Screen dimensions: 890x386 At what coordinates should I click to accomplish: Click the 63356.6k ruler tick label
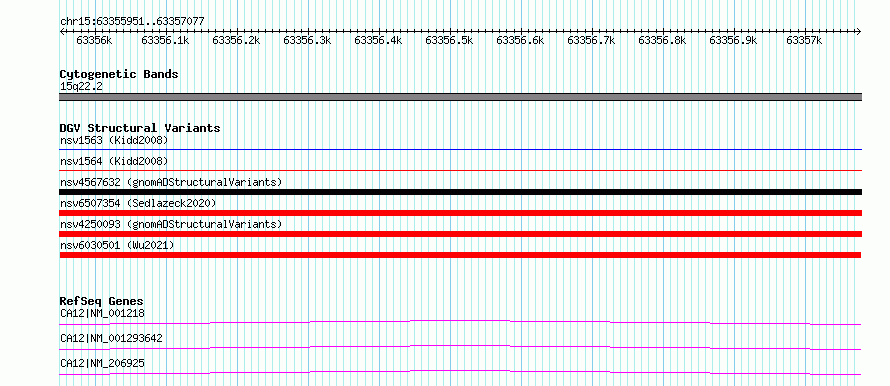520,41
